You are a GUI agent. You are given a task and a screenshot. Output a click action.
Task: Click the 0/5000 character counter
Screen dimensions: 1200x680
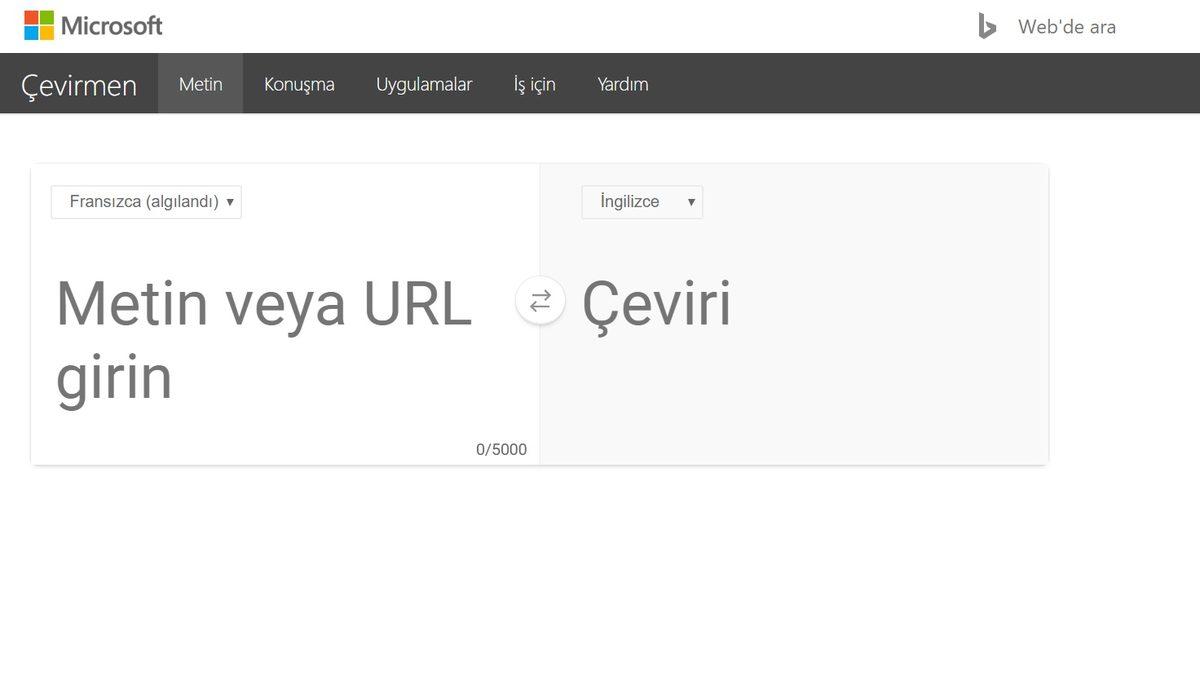(x=502, y=449)
